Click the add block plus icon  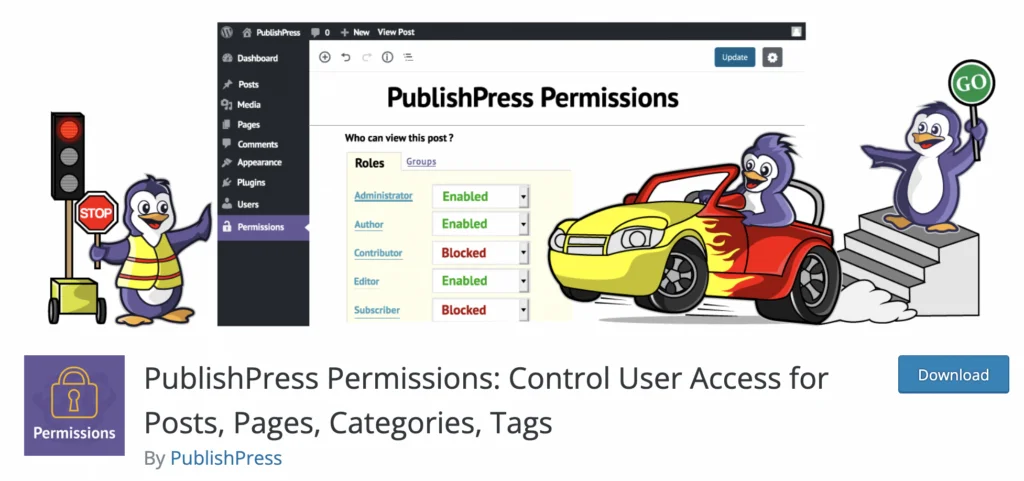325,57
